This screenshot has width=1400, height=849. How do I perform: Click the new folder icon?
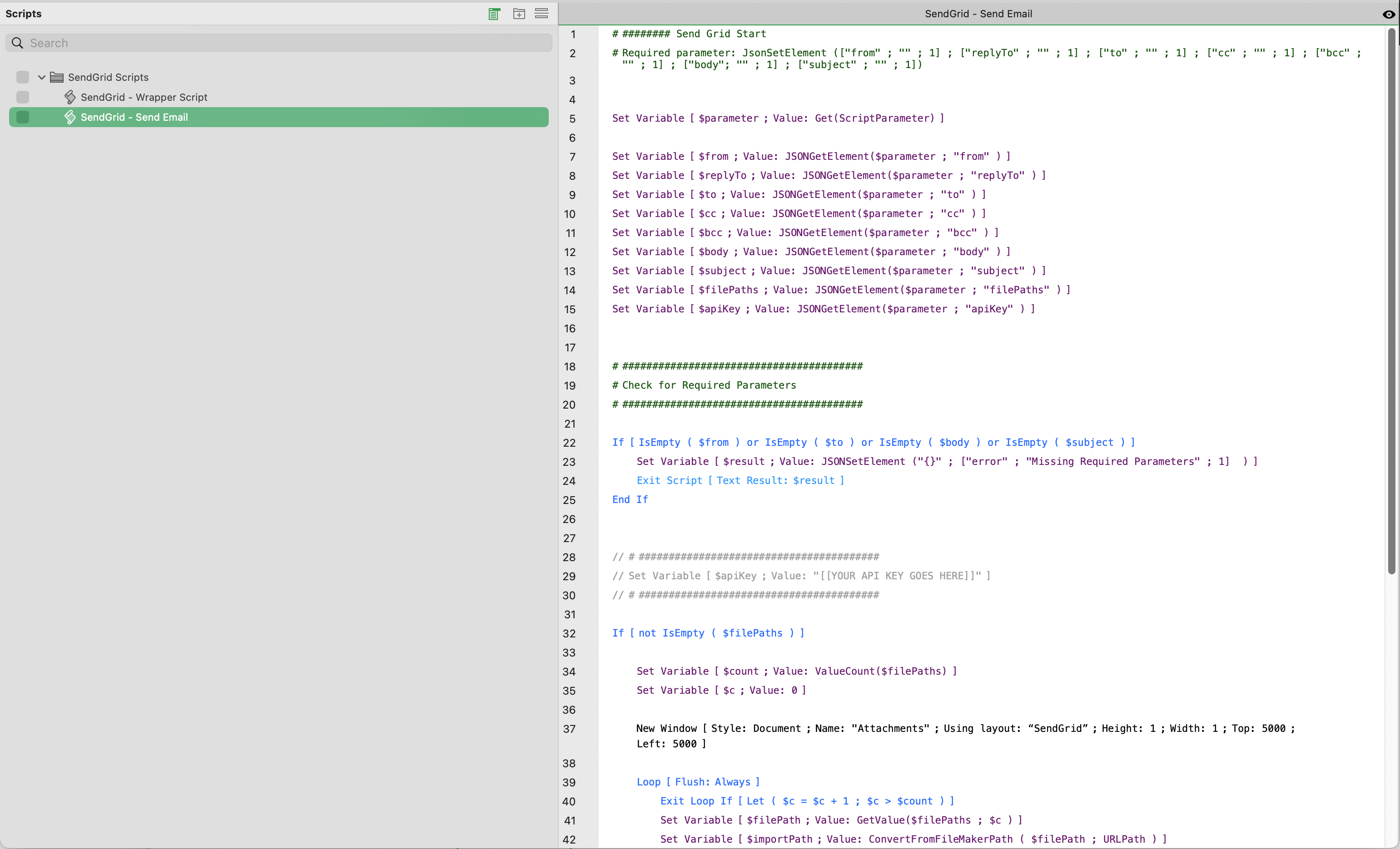(519, 14)
